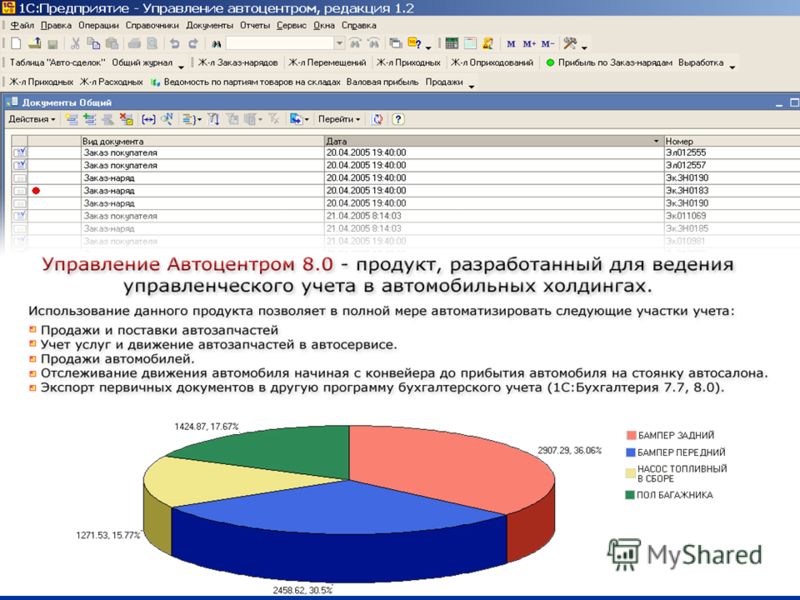Open Ж-л Оприходований journal
The image size is (800, 600).
[492, 62]
